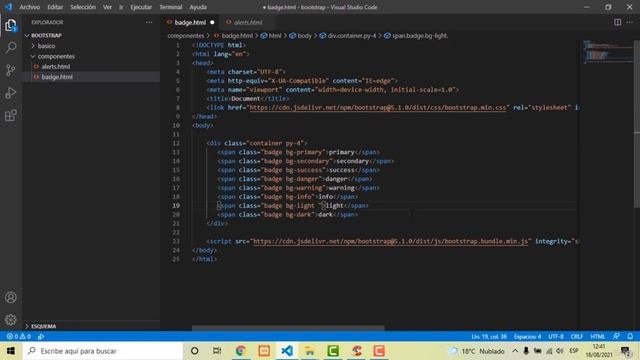
Task: Open the Ejecutar menu
Action: (141, 7)
